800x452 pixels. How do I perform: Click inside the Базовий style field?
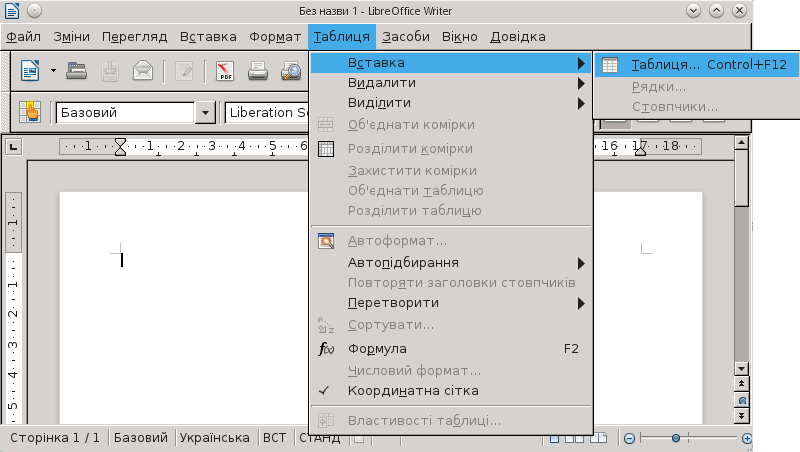click(125, 112)
